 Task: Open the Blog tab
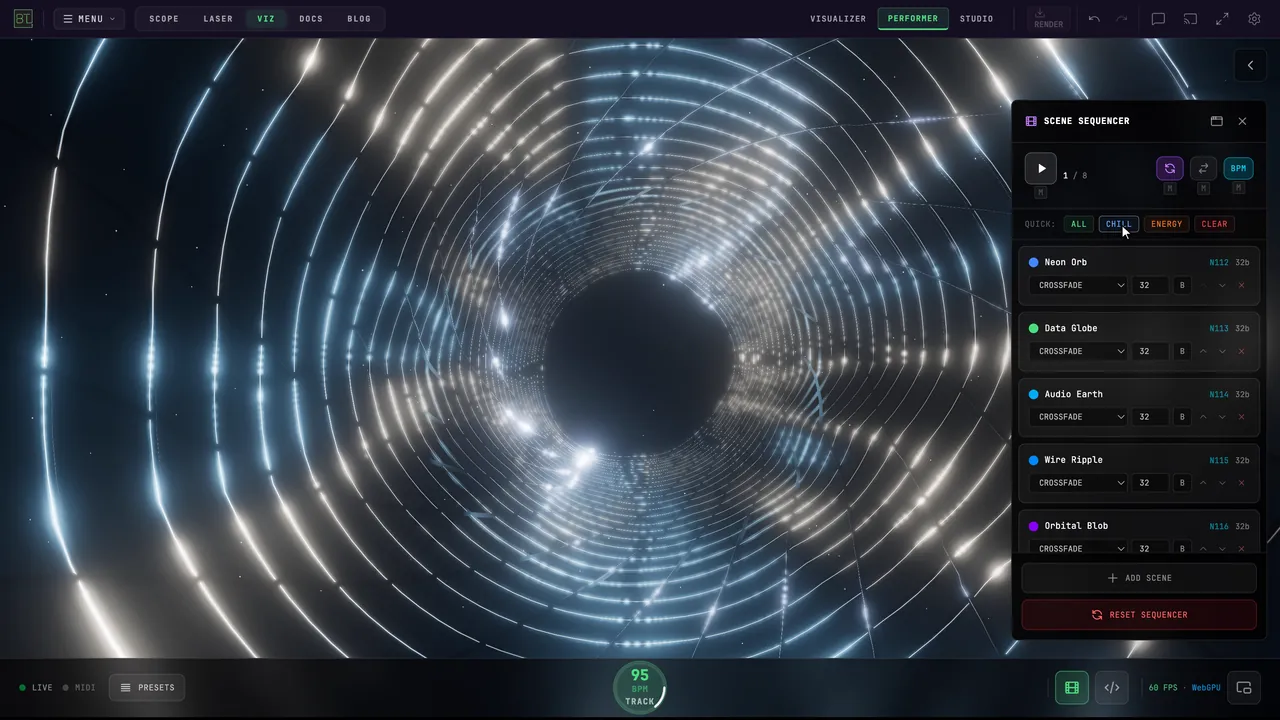pos(359,19)
